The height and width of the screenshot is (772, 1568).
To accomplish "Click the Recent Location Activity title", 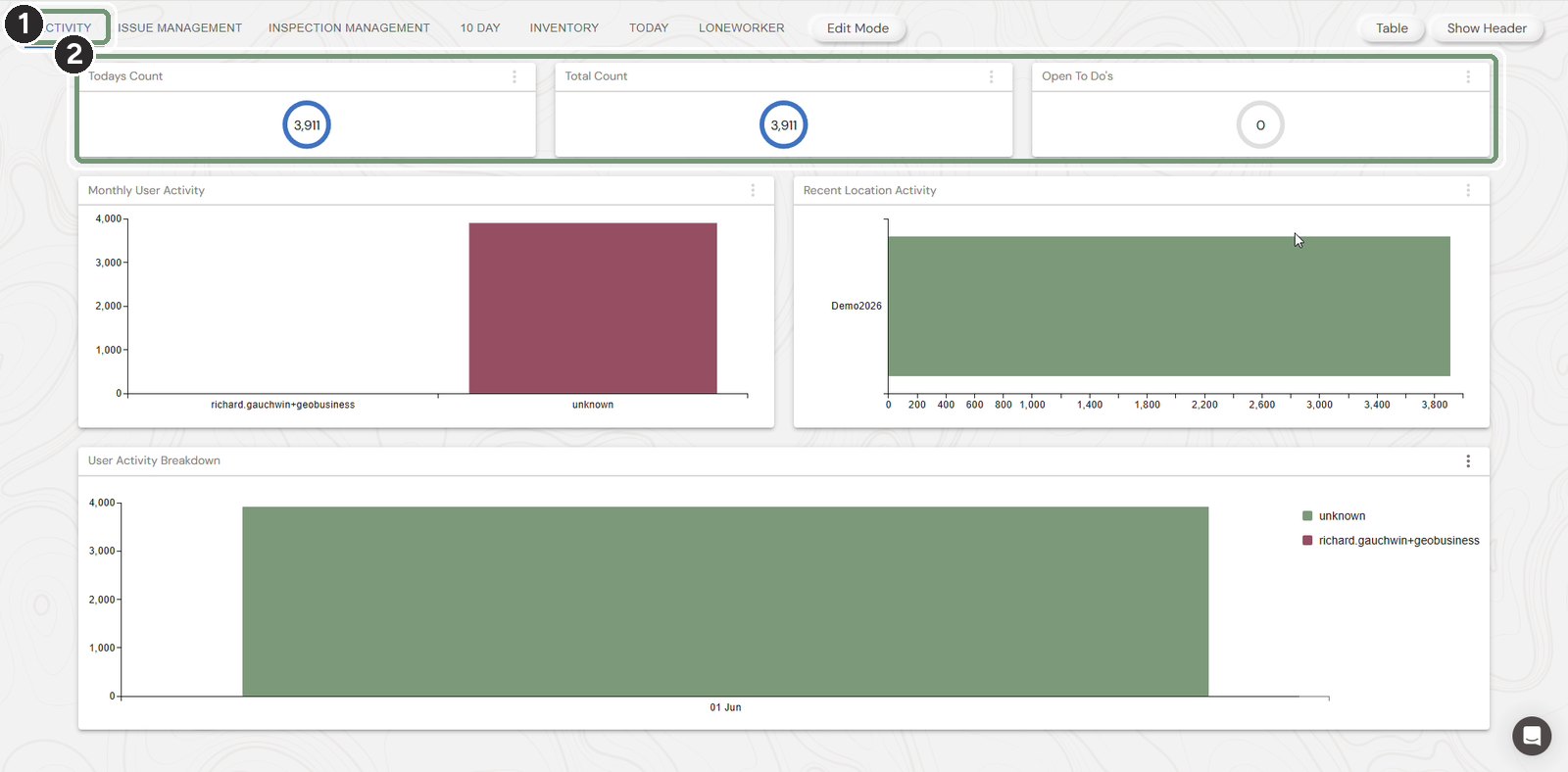I will tap(870, 190).
